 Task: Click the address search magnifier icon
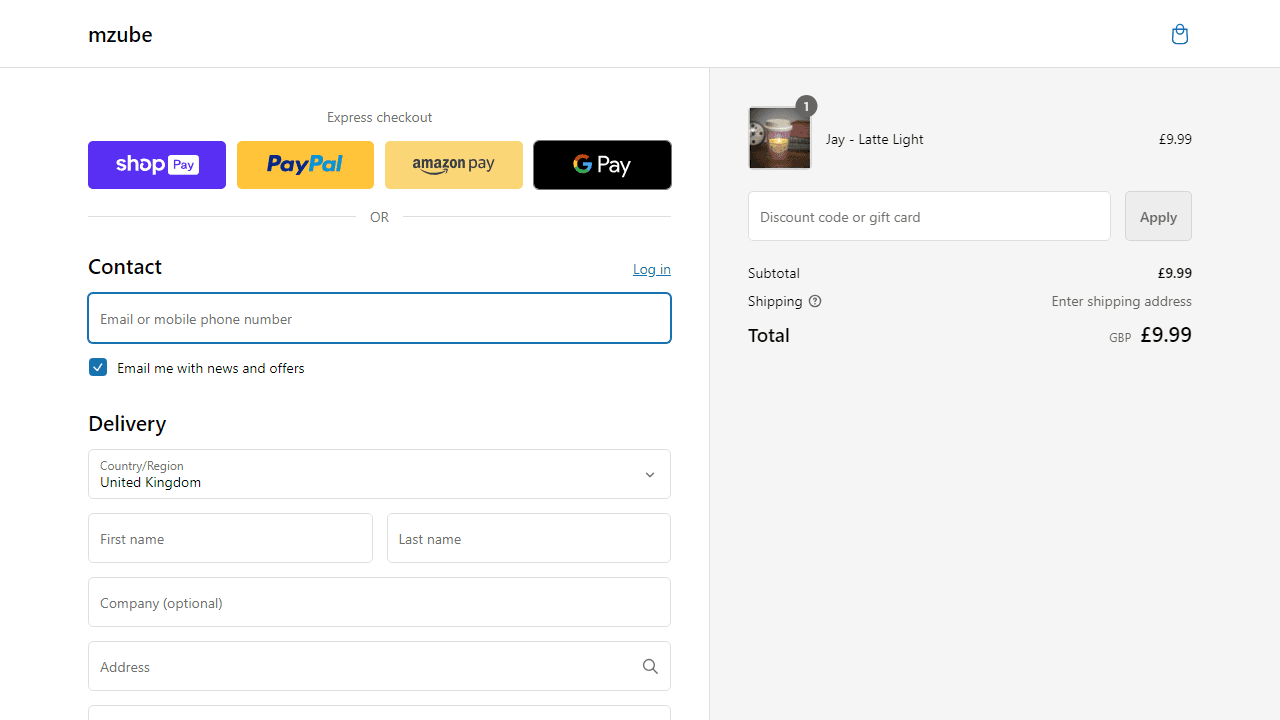pyautogui.click(x=650, y=667)
